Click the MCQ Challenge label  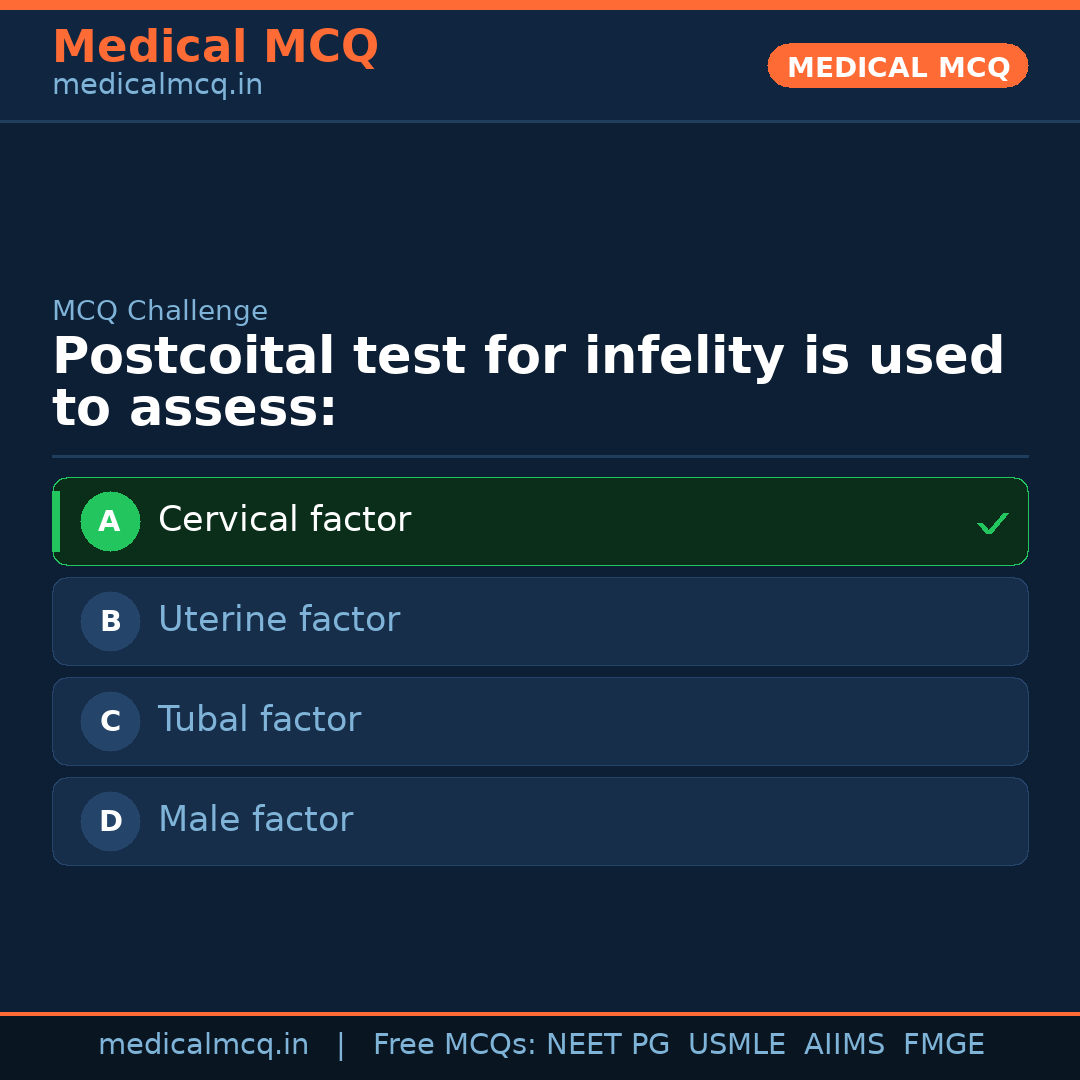[x=160, y=311]
